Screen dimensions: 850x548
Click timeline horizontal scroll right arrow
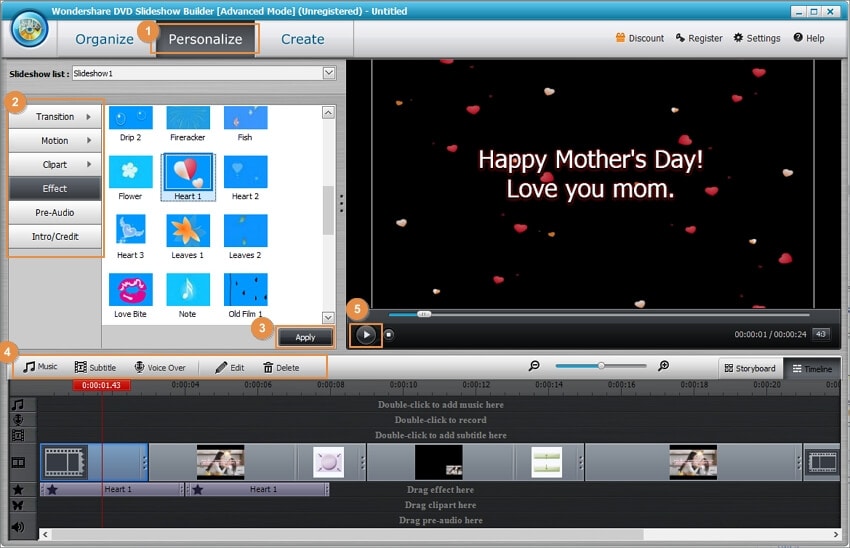835,534
